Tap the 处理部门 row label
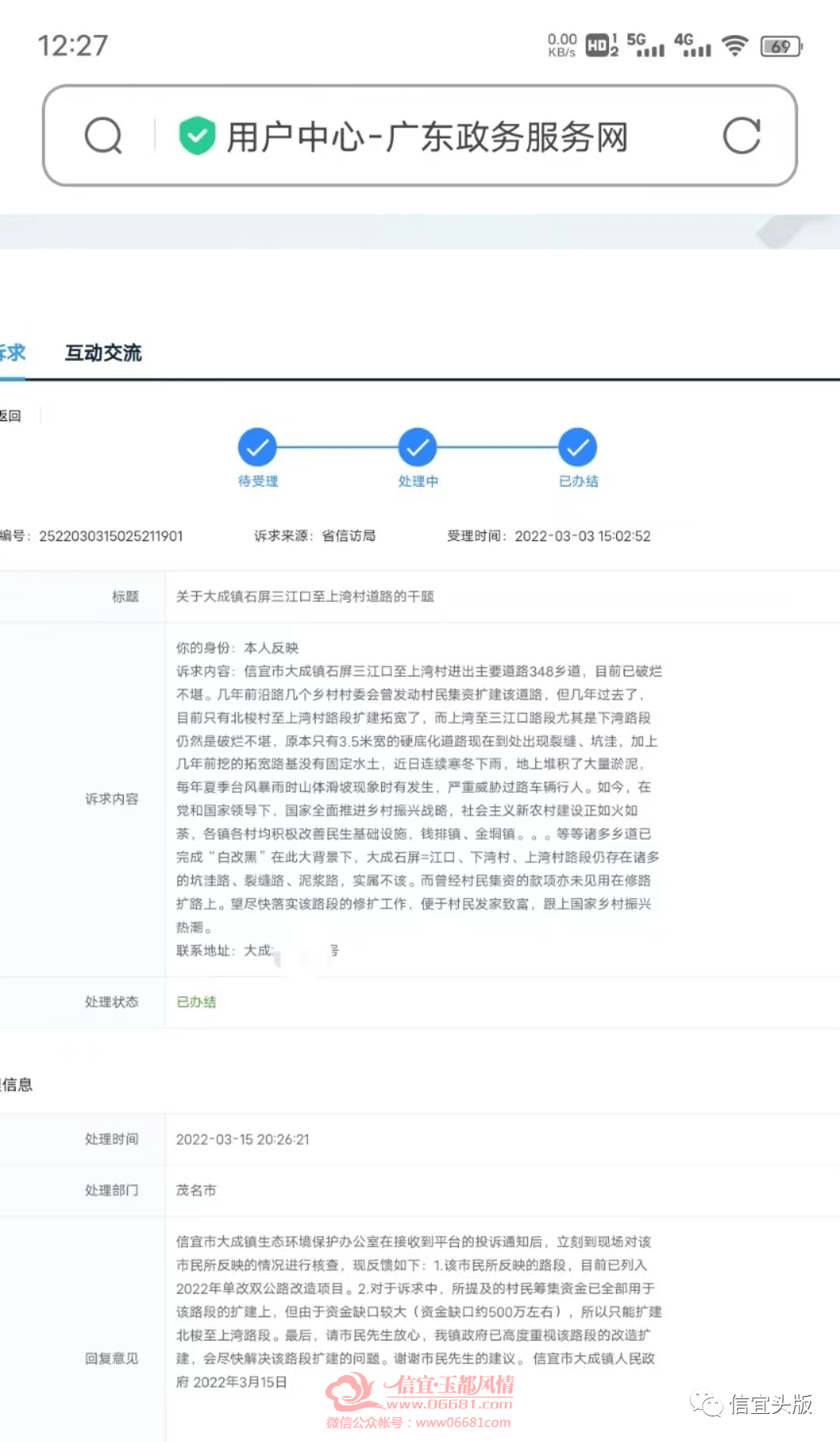 [x=112, y=1191]
